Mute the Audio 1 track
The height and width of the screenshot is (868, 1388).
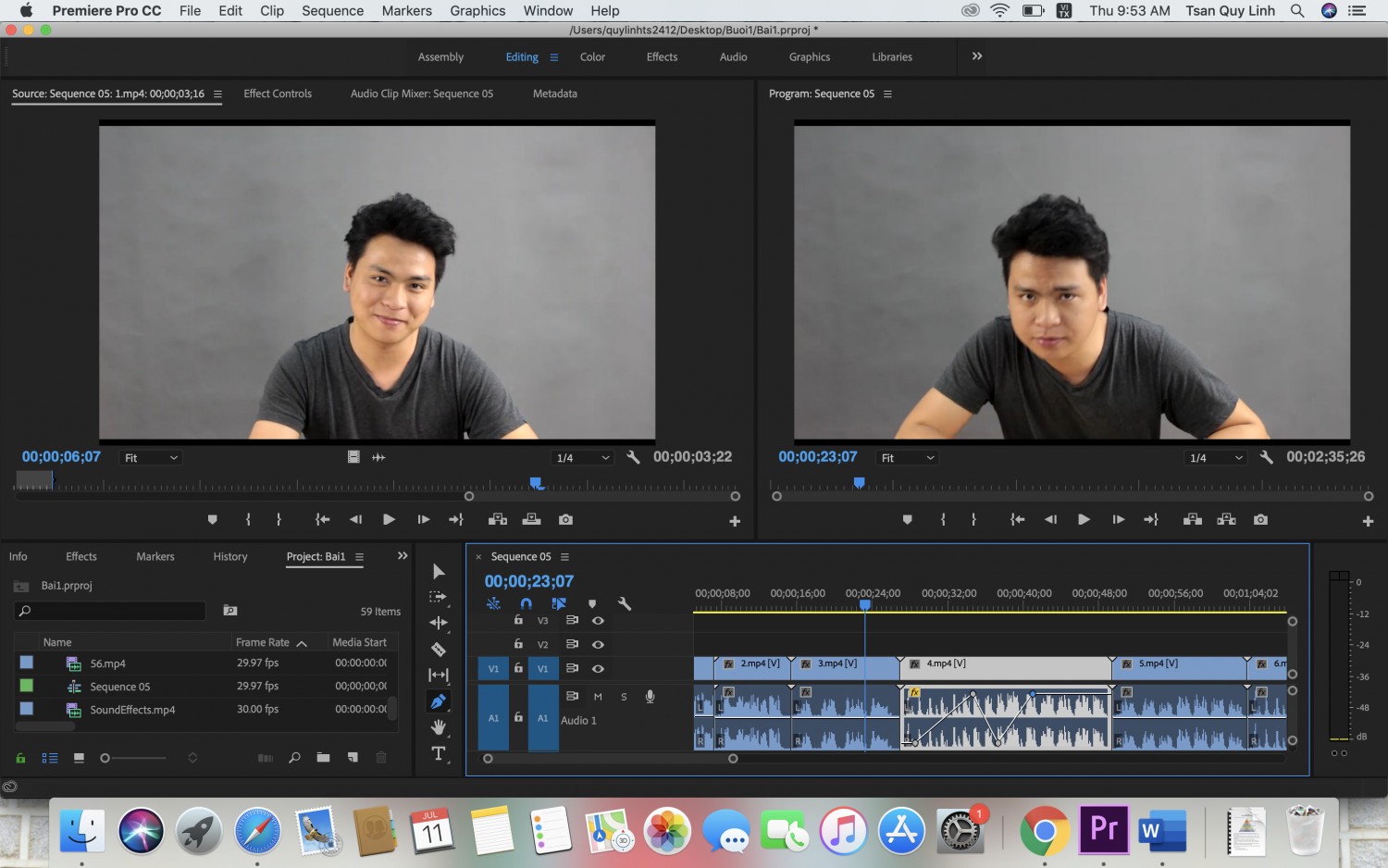598,697
